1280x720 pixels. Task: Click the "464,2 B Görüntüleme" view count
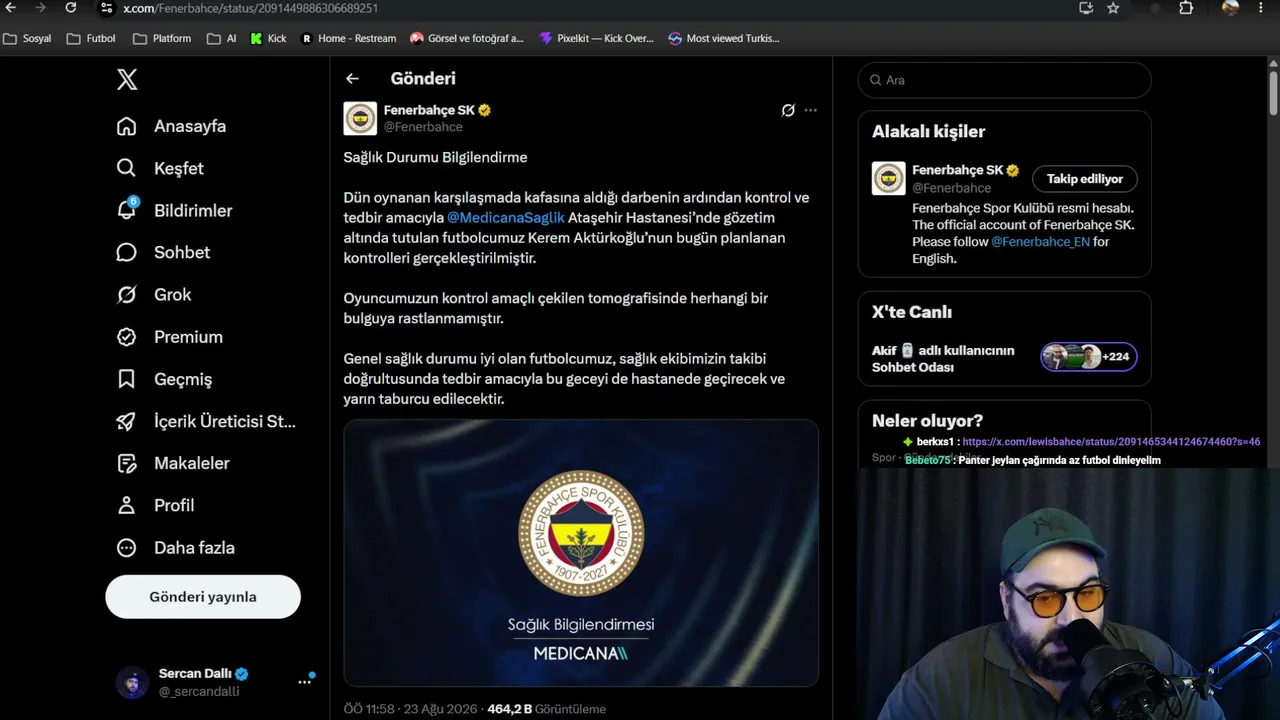pyautogui.click(x=547, y=709)
